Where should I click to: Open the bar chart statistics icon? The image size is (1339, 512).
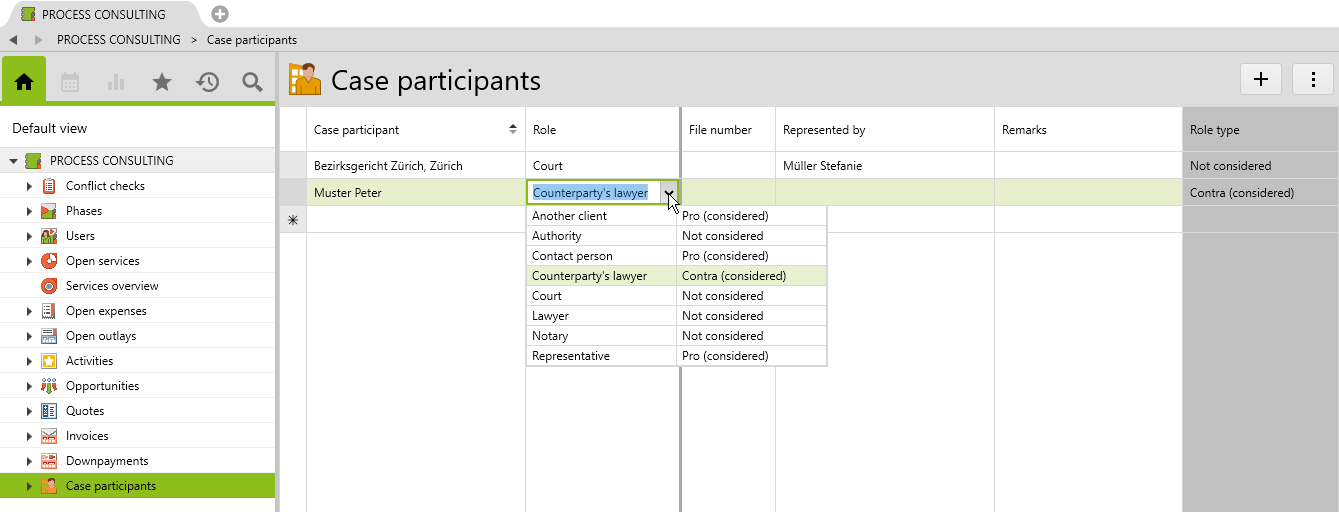(x=116, y=82)
